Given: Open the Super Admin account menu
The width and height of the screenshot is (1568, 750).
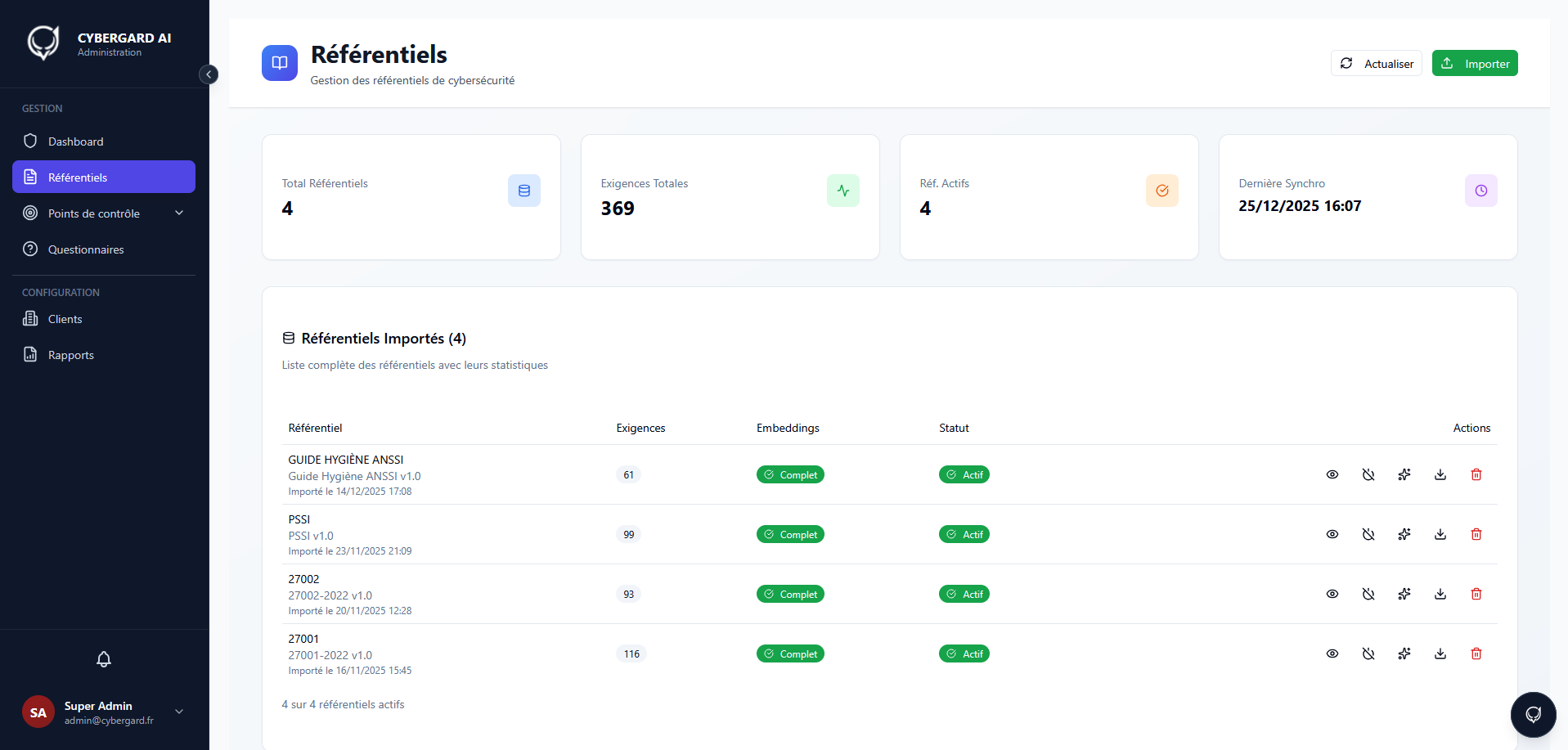Looking at the screenshot, I should pyautogui.click(x=104, y=712).
